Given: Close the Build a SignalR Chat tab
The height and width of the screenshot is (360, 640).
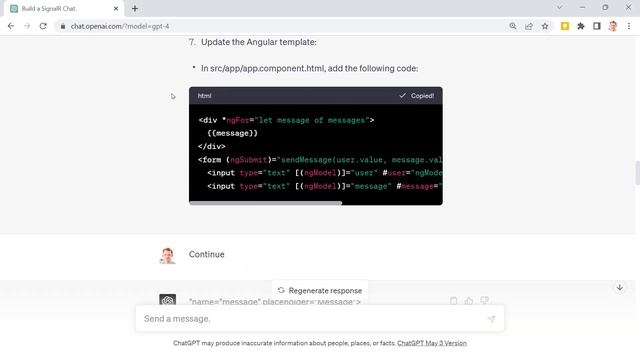Looking at the screenshot, I should coord(116,9).
